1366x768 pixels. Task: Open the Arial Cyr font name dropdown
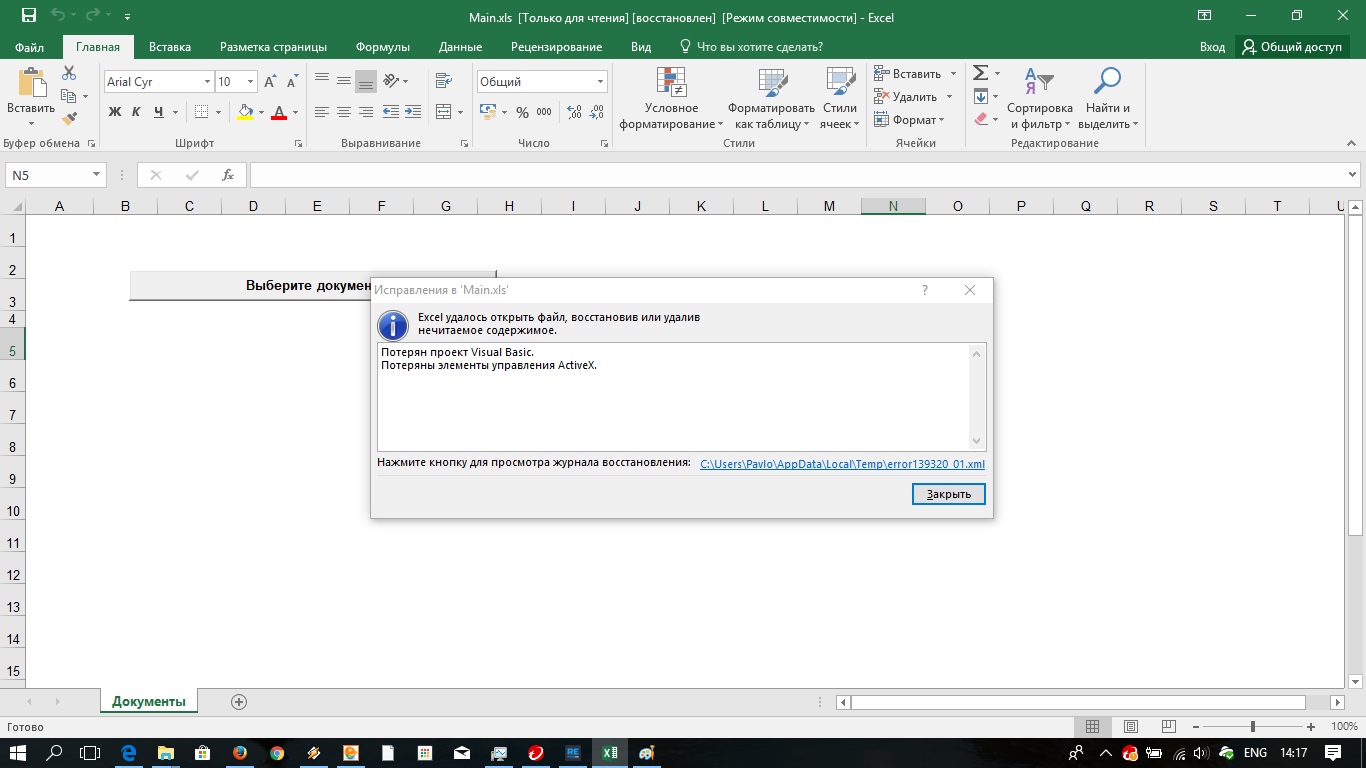207,82
